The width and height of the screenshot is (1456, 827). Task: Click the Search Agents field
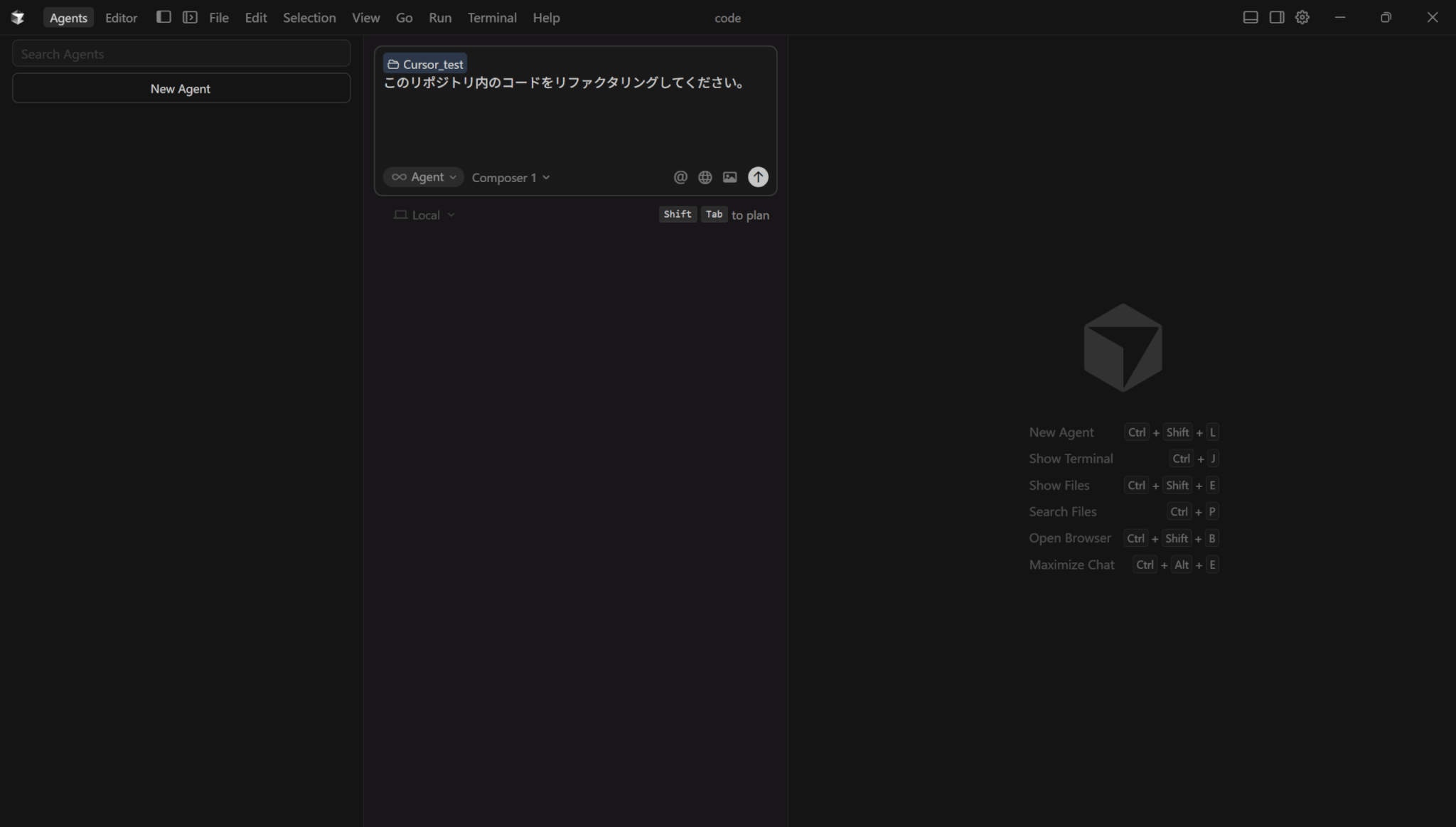tap(181, 54)
